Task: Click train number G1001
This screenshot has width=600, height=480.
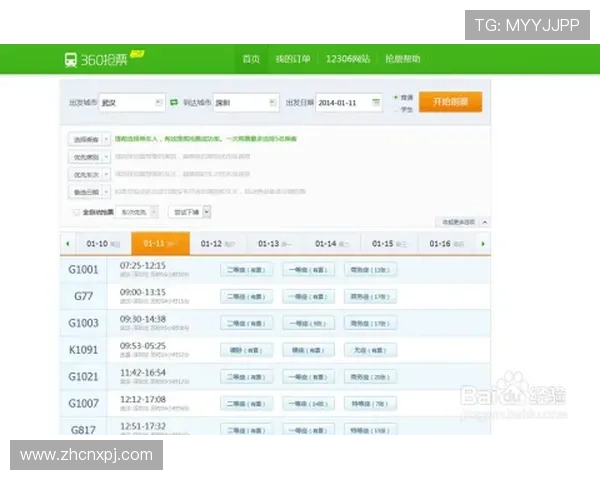Action: 83,269
